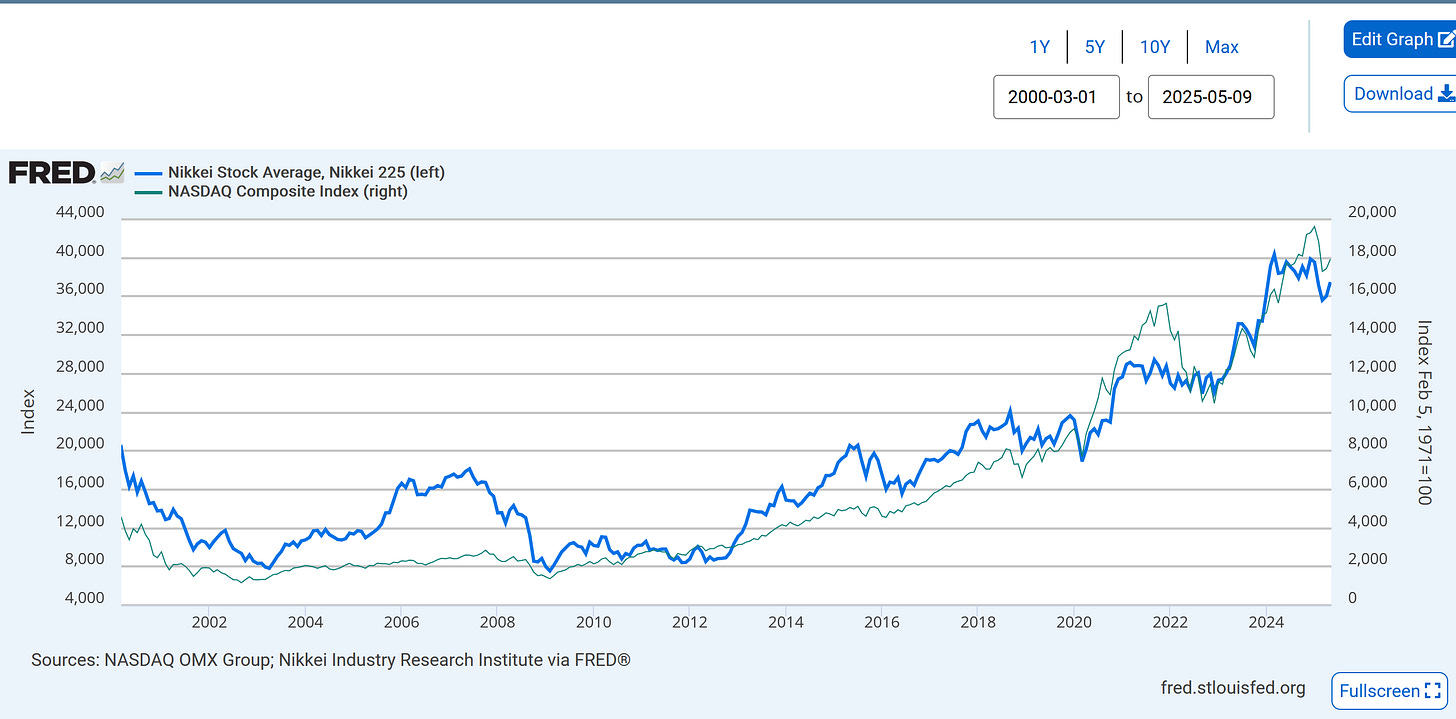Click the Download button

click(1399, 94)
